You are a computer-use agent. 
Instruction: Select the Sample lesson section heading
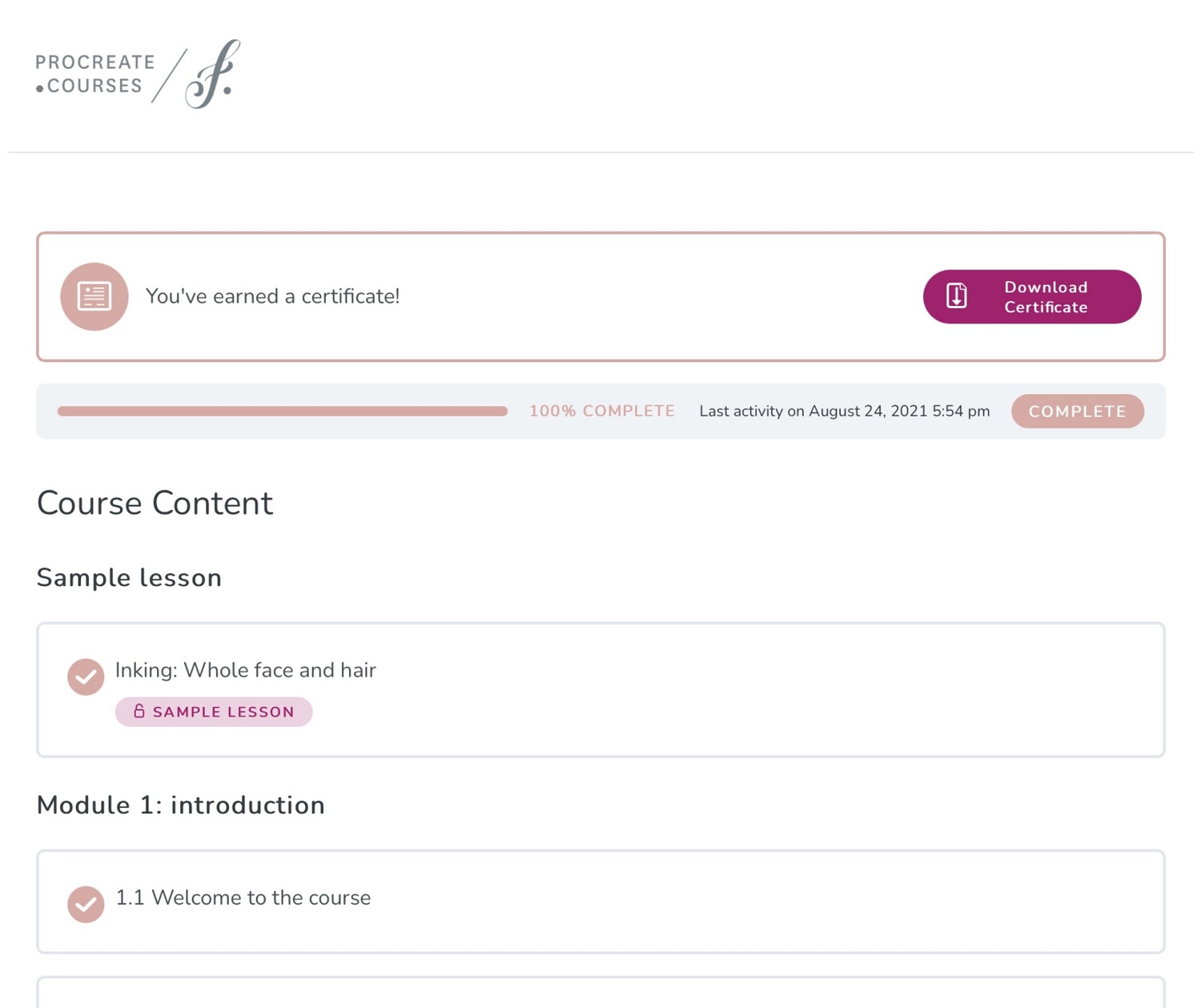click(x=129, y=577)
